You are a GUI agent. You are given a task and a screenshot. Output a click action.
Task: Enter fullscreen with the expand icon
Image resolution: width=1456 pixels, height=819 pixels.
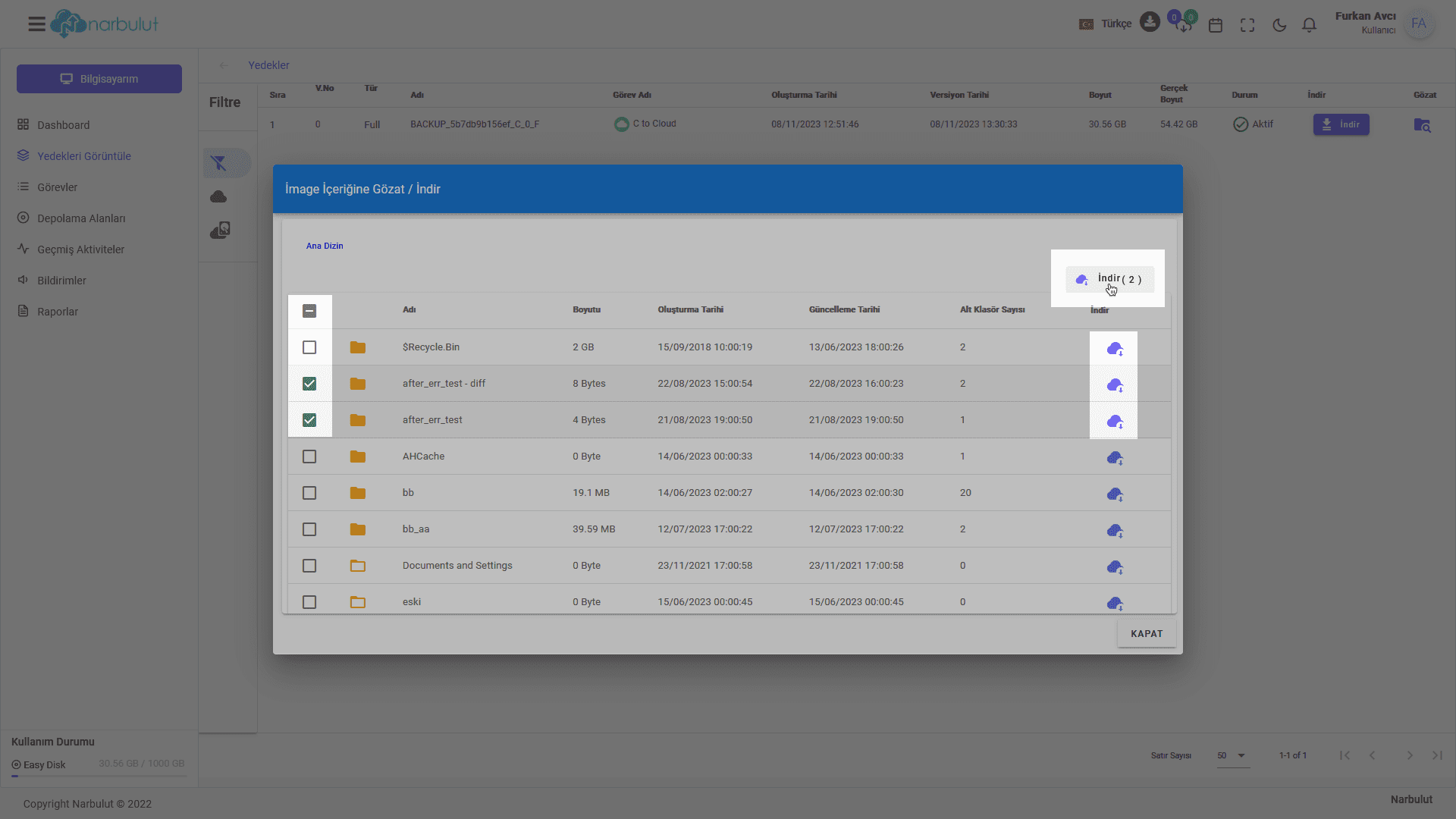pyautogui.click(x=1247, y=25)
